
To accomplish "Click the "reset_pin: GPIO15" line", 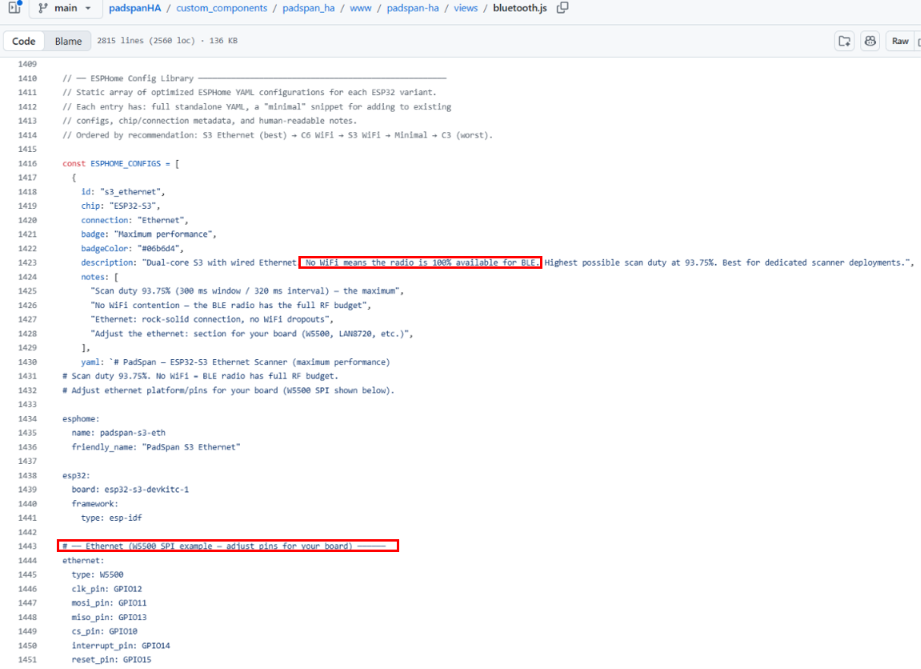I will pyautogui.click(x=111, y=660).
